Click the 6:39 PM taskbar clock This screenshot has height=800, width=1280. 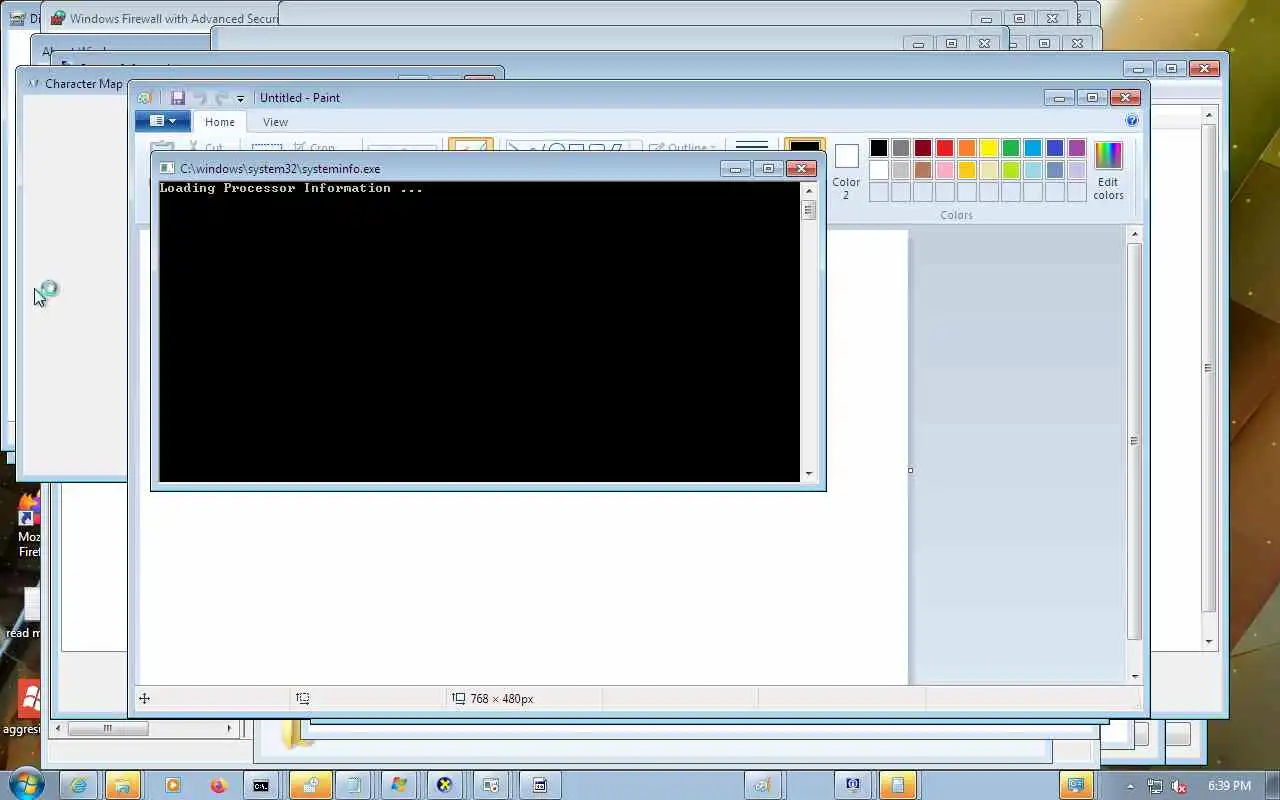click(x=1229, y=786)
